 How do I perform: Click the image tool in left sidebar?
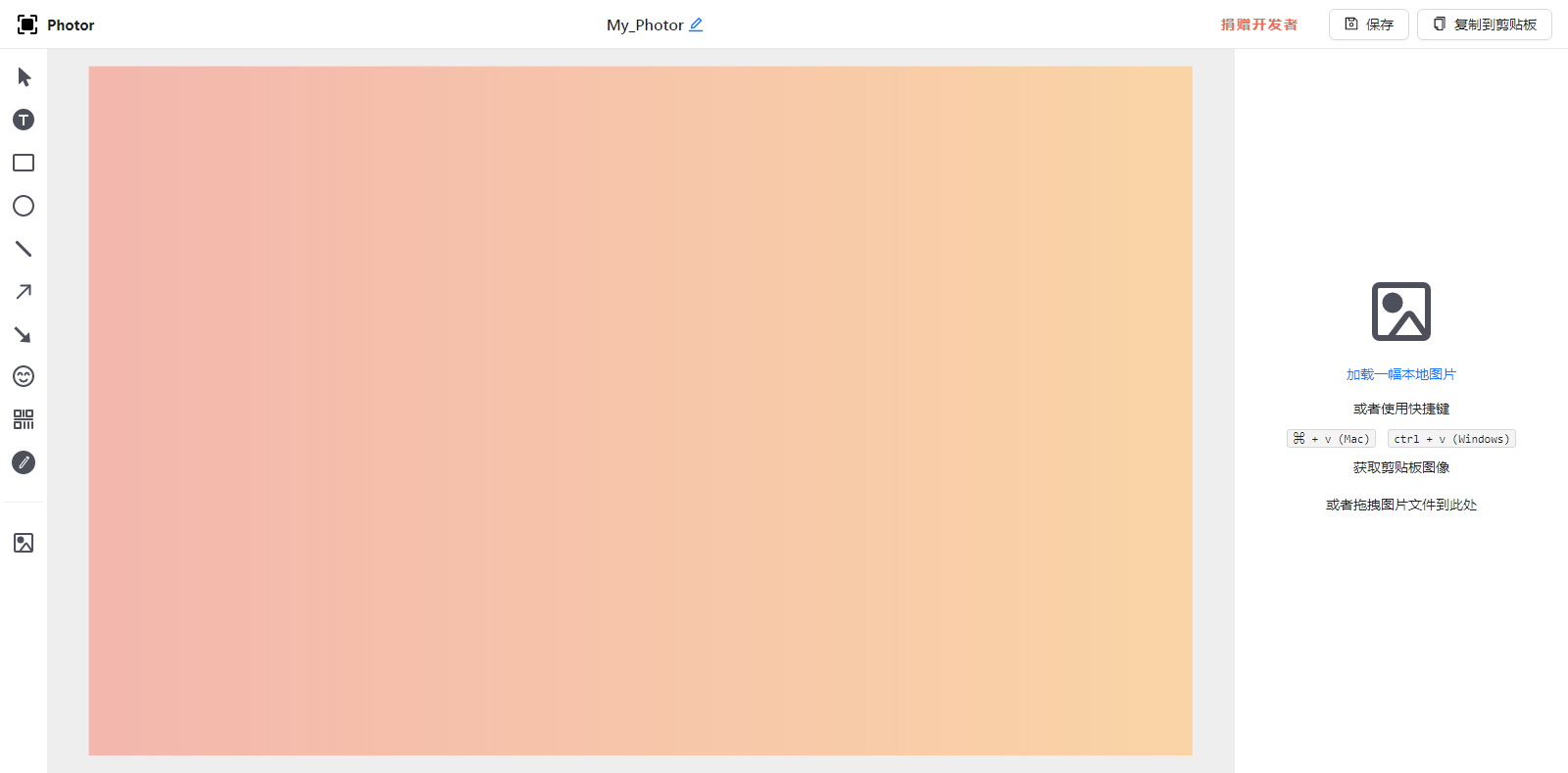click(24, 543)
